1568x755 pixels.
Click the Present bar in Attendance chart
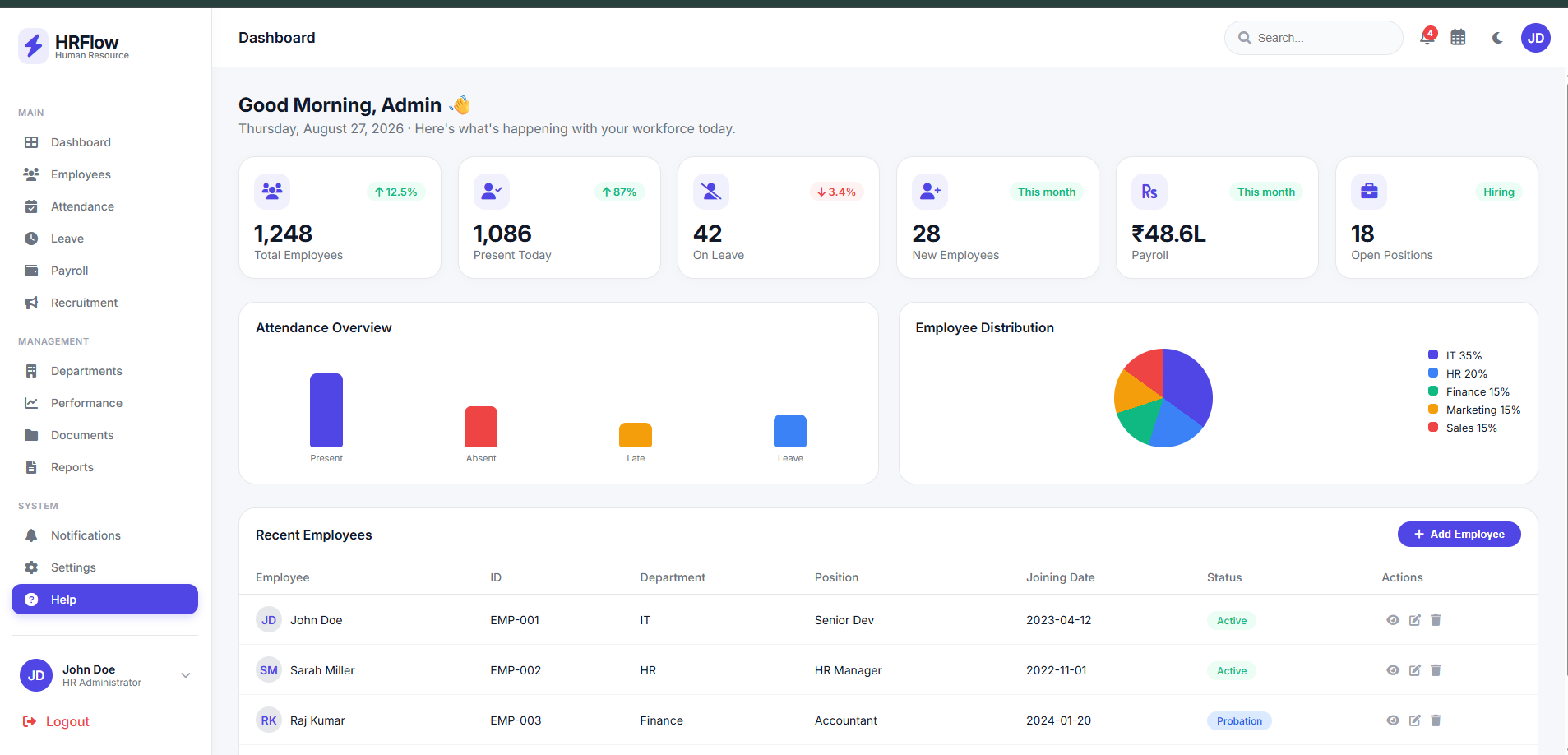(326, 410)
